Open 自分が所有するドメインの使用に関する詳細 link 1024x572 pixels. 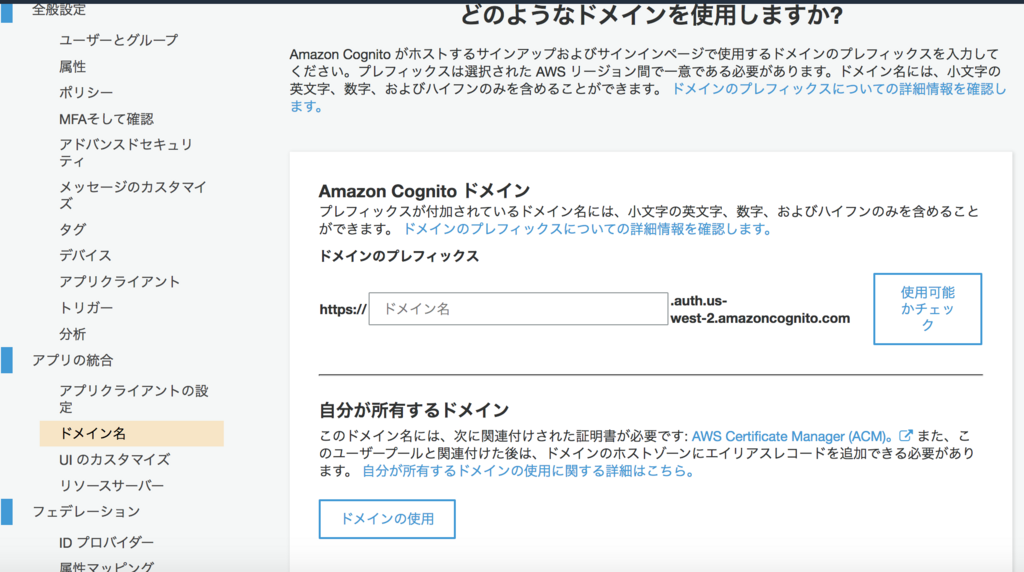coord(528,471)
